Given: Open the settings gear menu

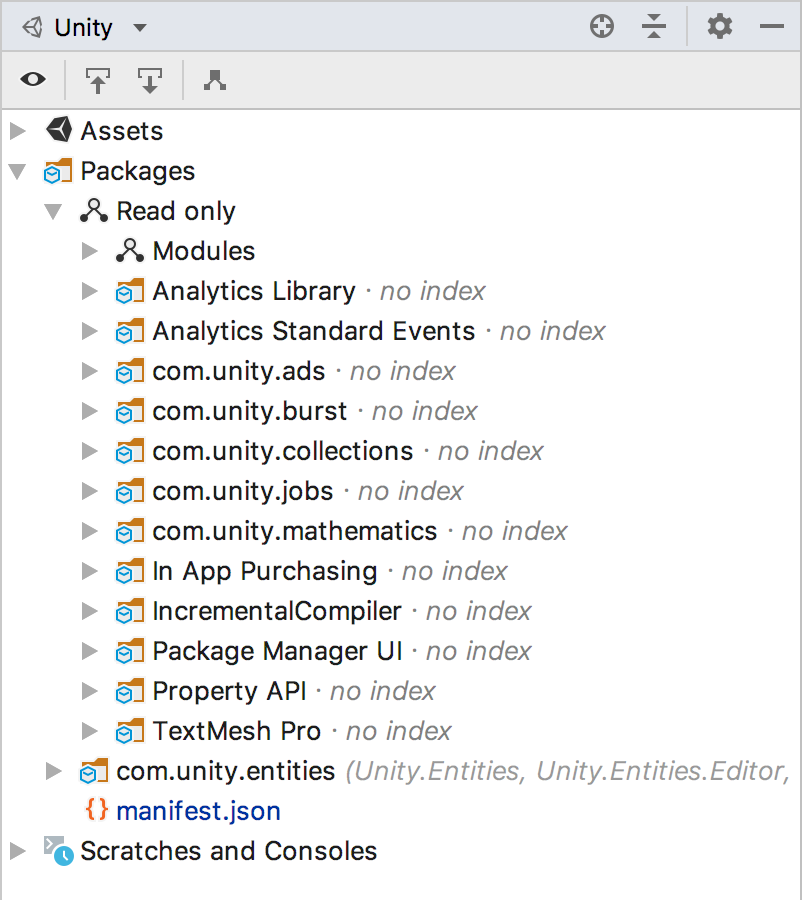Looking at the screenshot, I should coord(719,26).
